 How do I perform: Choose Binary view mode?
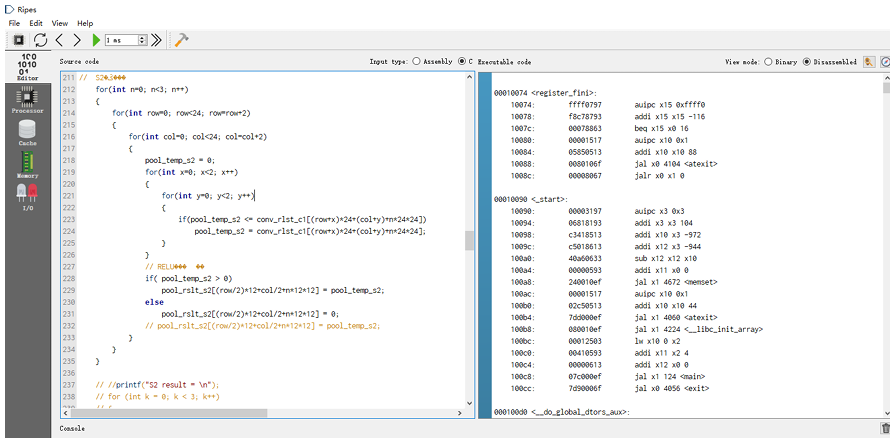pos(768,61)
